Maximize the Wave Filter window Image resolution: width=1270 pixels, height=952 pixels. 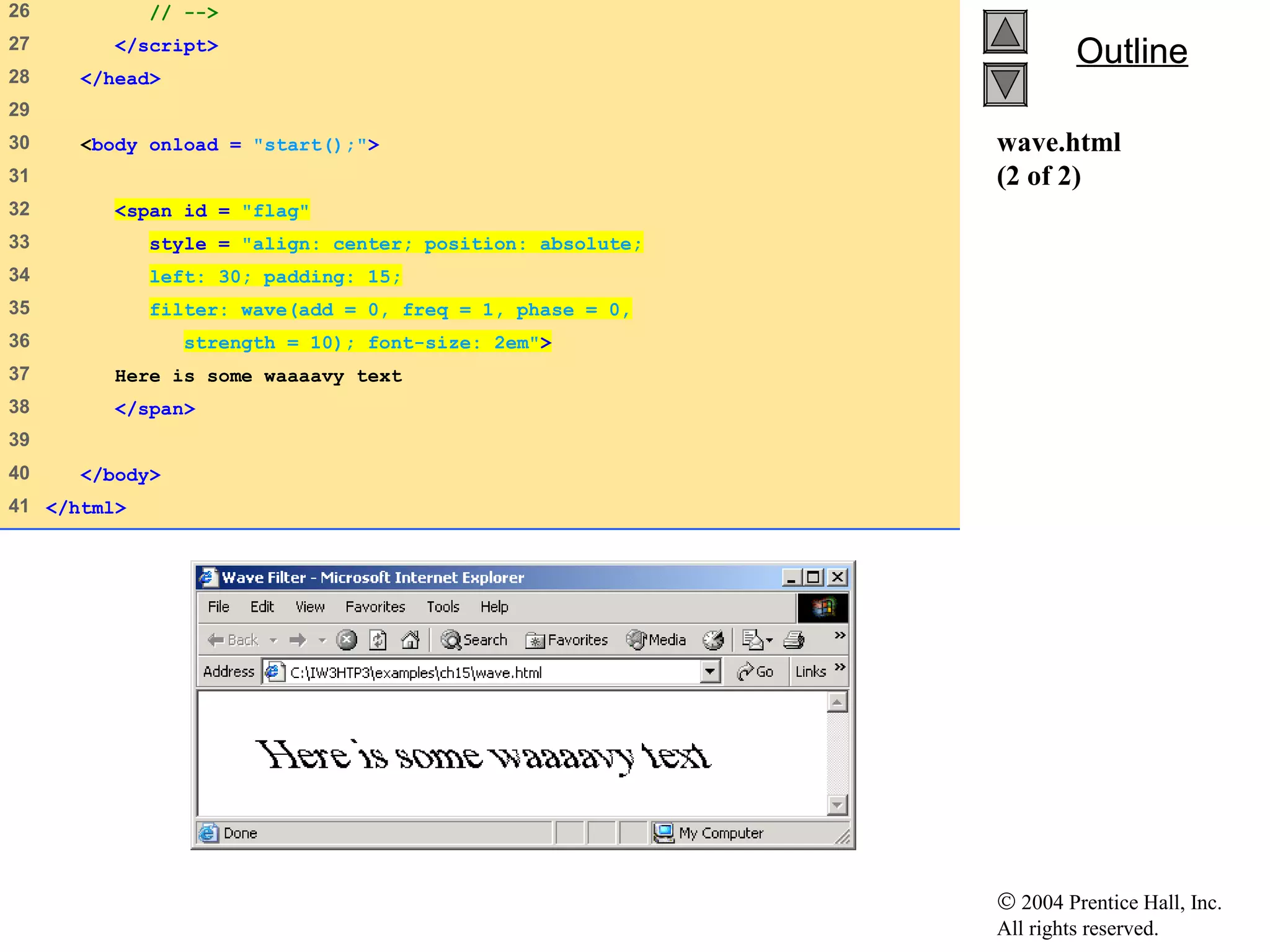tap(813, 578)
